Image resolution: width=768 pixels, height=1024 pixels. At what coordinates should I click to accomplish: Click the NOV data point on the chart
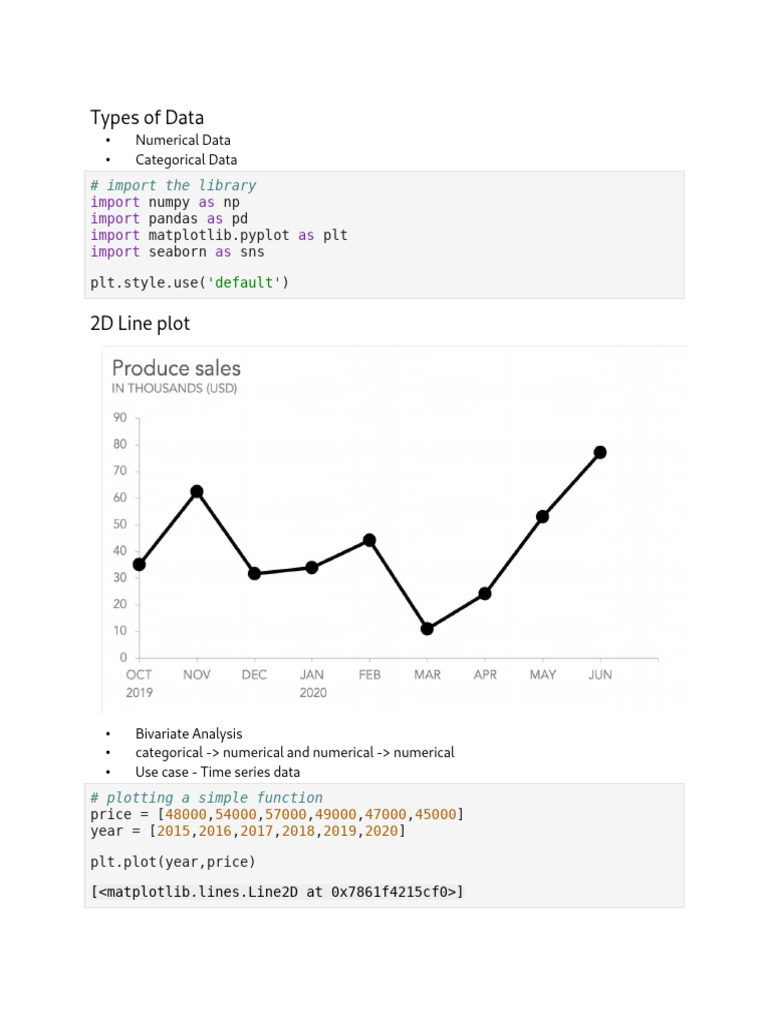[x=197, y=491]
